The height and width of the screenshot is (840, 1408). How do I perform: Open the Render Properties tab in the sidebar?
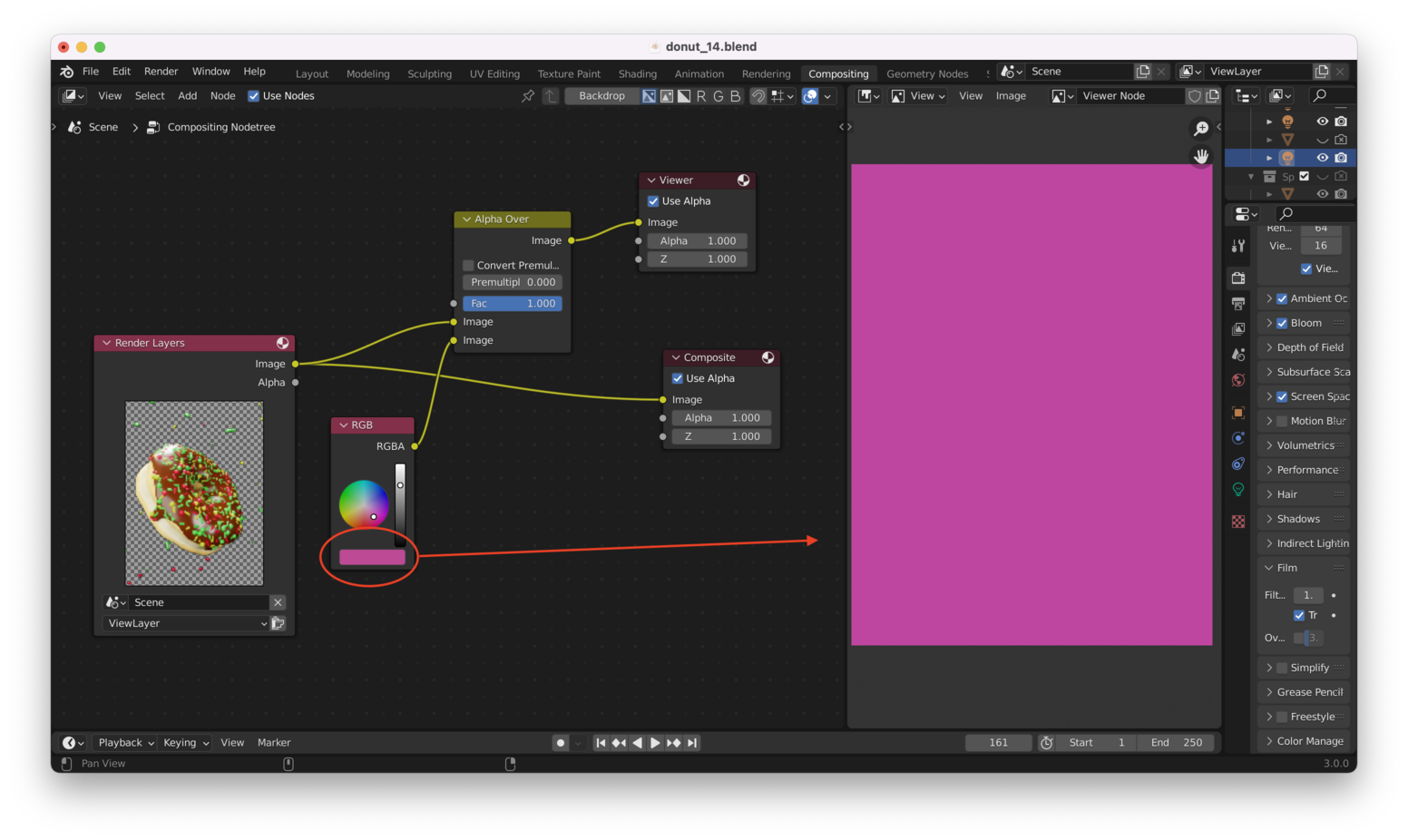1237,278
